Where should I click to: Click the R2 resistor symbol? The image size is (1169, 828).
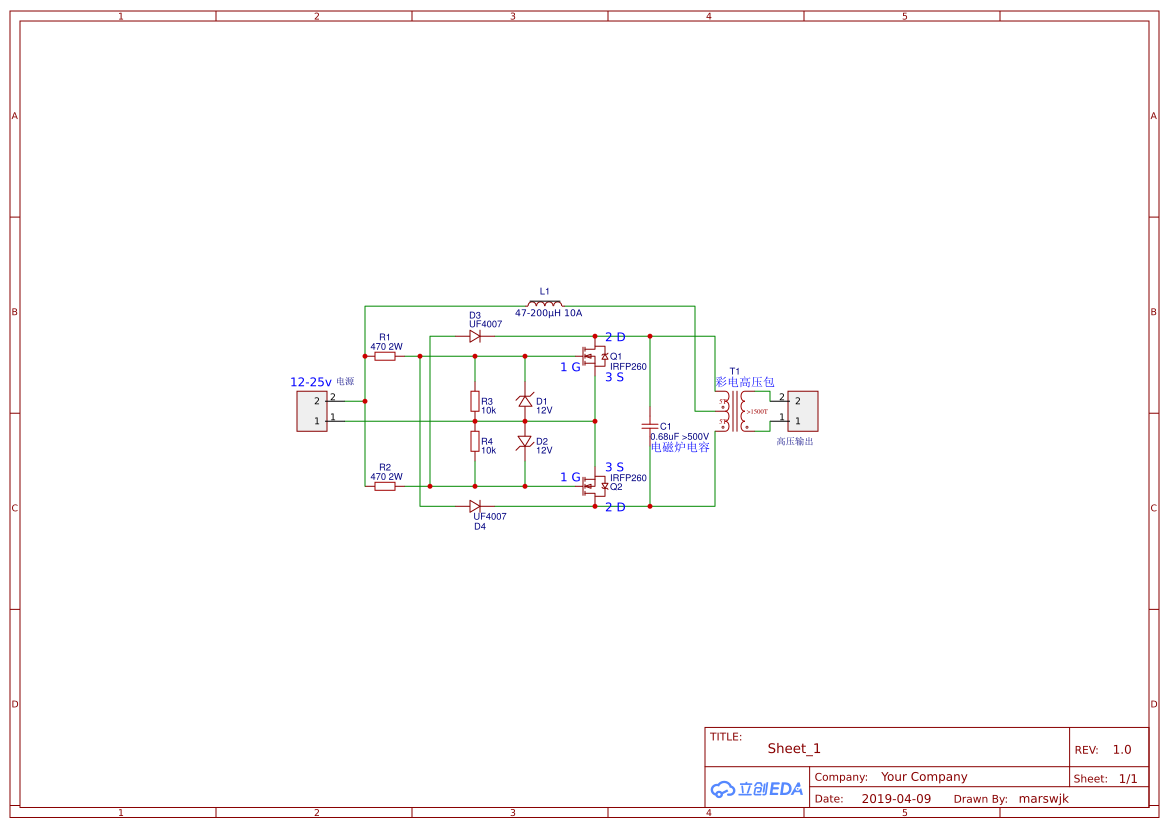pos(385,486)
